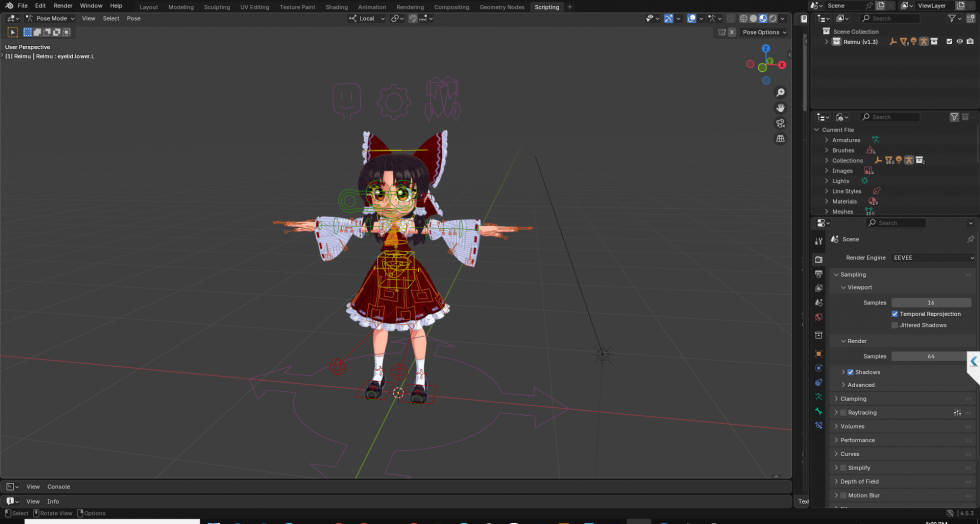The width and height of the screenshot is (980, 524).
Task: Hide Reimu collection with eye icon
Action: (x=959, y=42)
